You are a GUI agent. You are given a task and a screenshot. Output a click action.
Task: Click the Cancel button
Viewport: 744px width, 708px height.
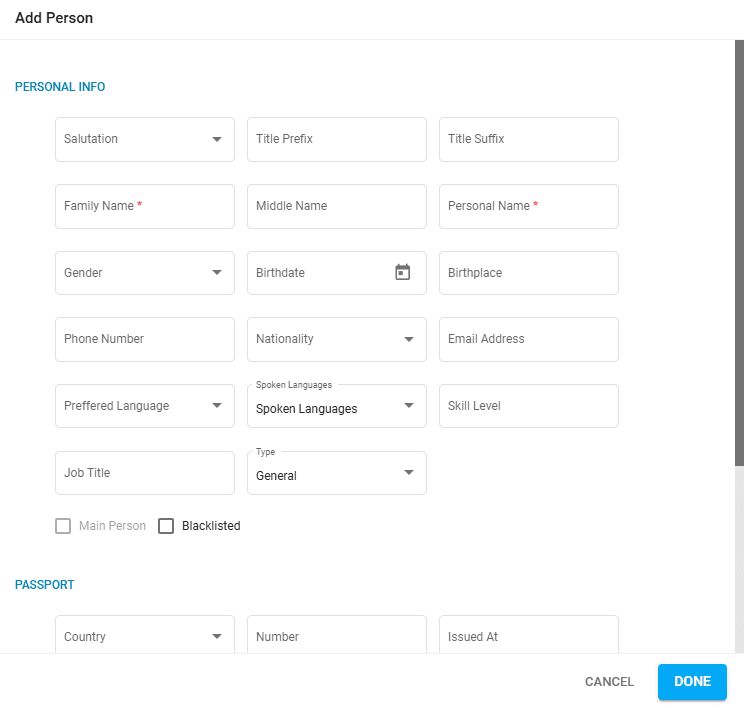[609, 682]
